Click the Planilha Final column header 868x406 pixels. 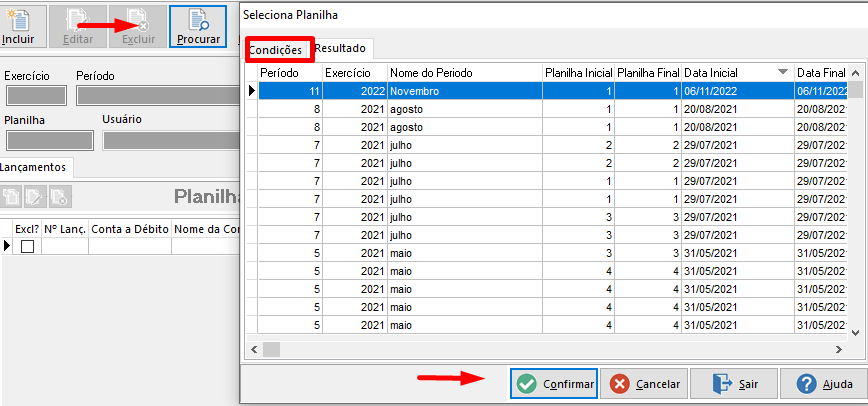point(648,73)
